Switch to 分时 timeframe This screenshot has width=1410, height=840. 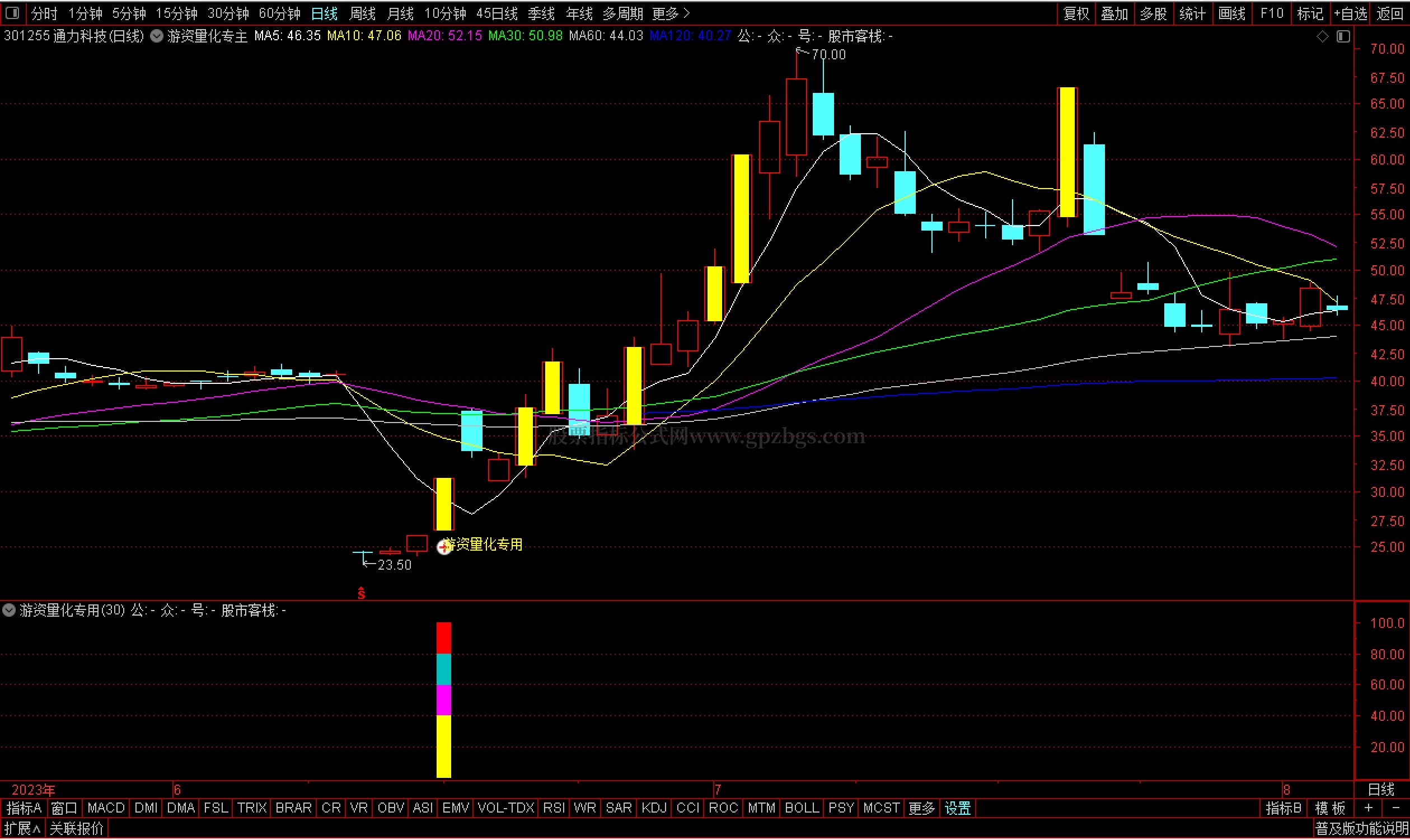[x=44, y=13]
